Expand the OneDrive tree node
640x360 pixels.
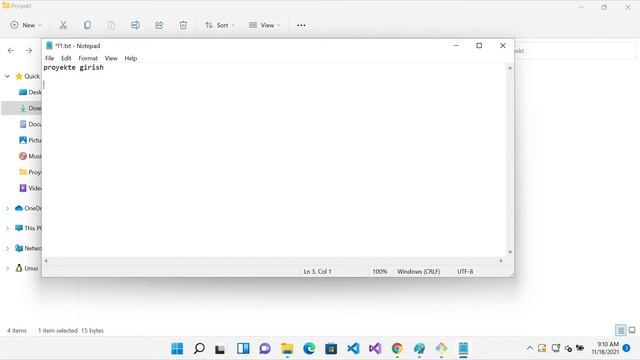(x=7, y=208)
